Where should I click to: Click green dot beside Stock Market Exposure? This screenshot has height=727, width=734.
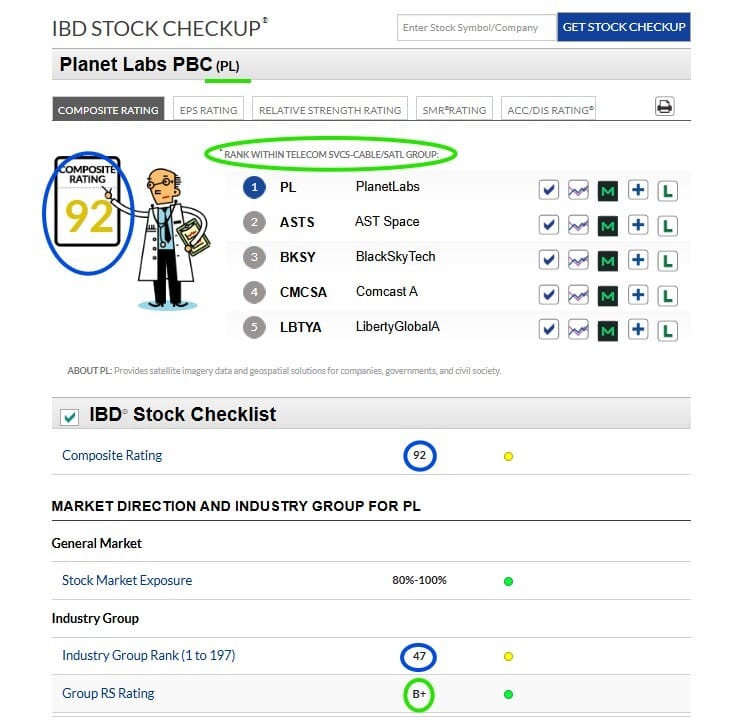click(x=508, y=581)
